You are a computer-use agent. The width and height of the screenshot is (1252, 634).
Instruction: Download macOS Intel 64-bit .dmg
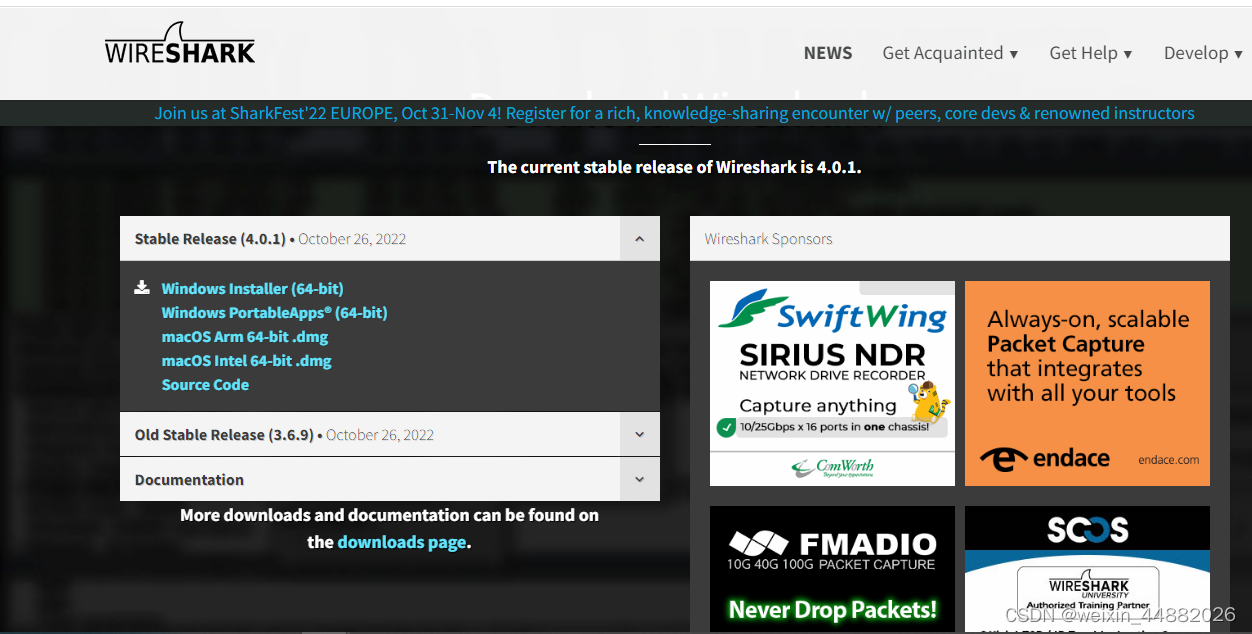click(x=246, y=360)
